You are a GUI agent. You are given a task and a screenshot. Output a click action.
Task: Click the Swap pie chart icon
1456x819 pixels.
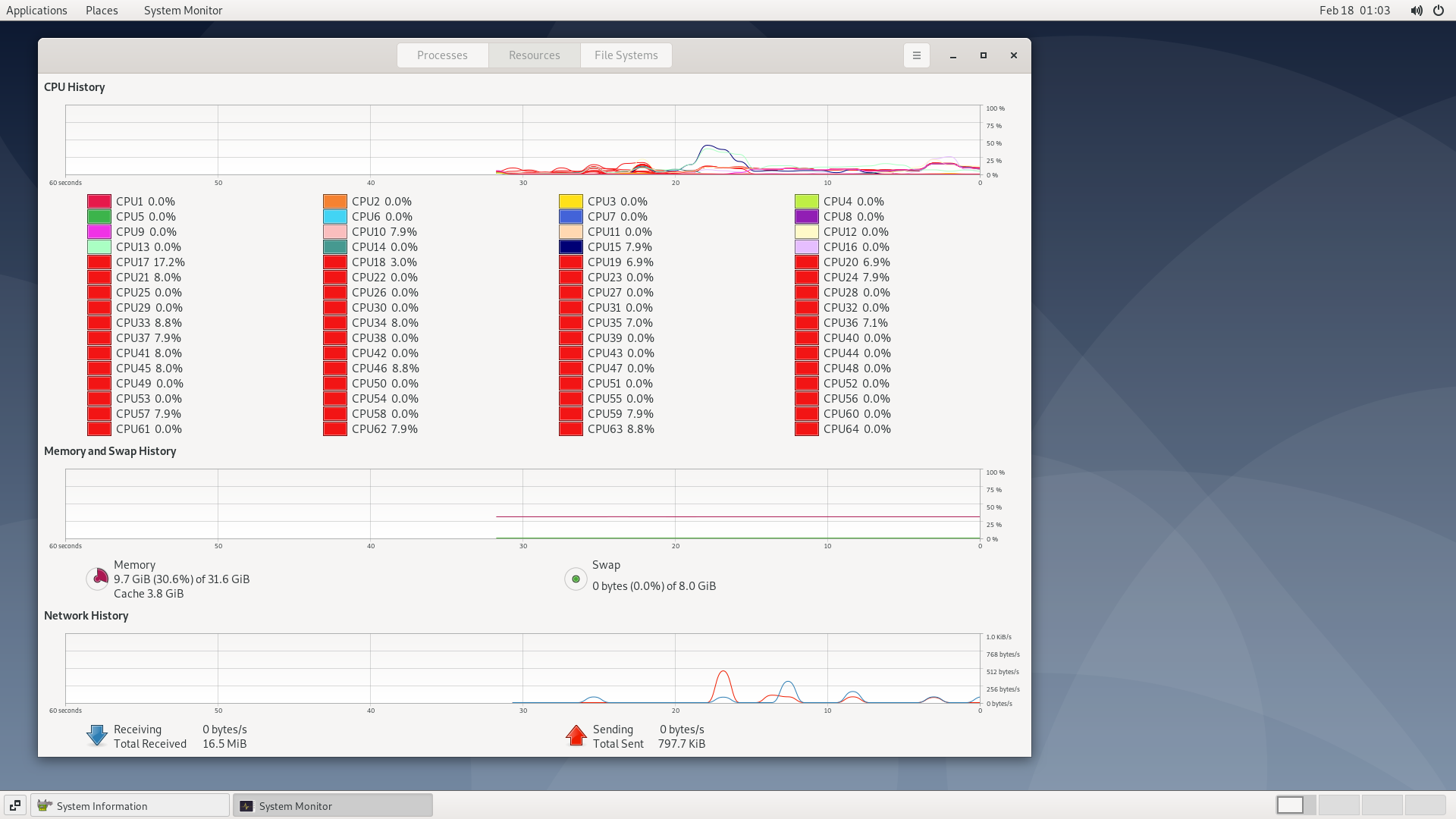[x=576, y=579]
